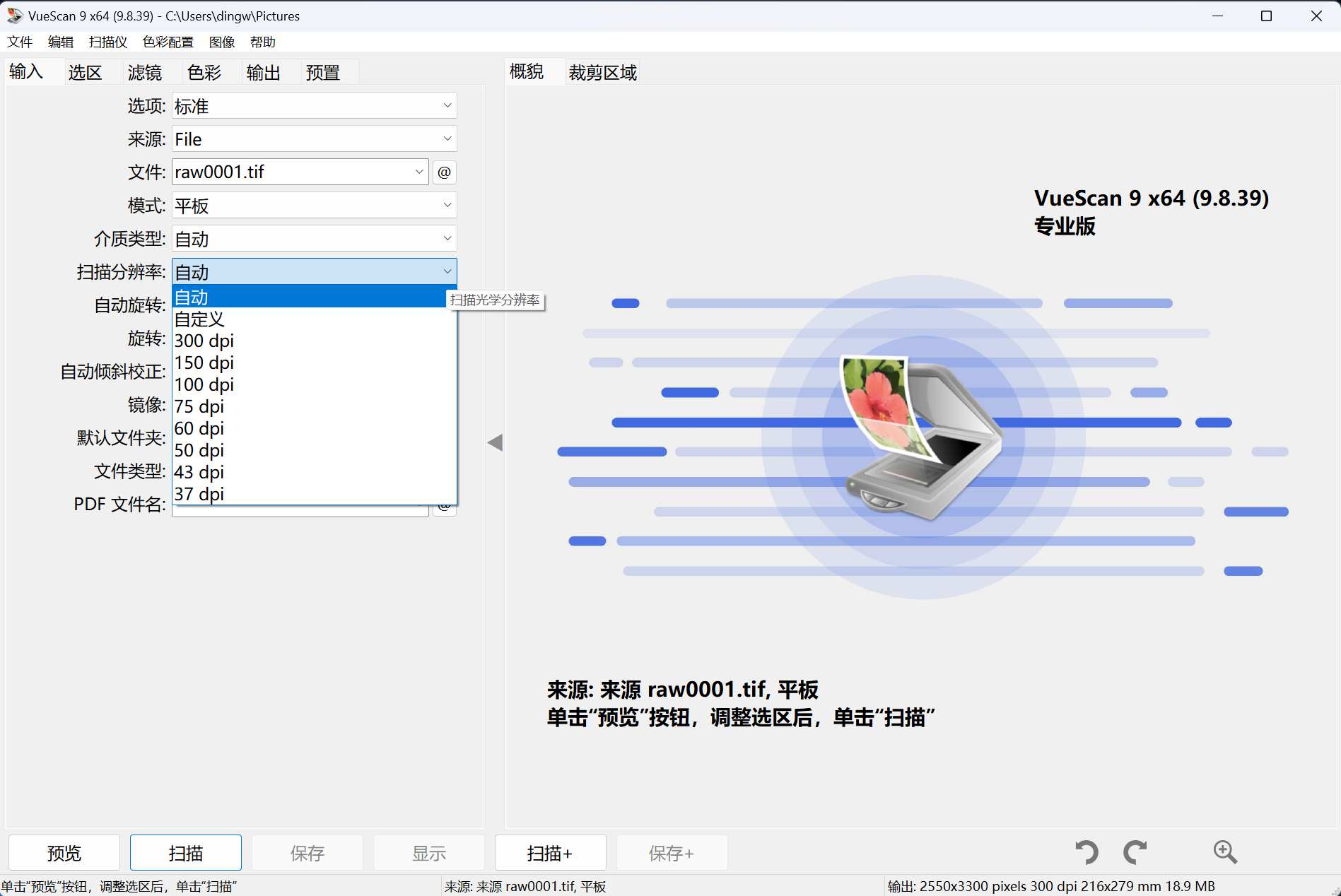Click the zoom in magnifier icon

click(1225, 852)
